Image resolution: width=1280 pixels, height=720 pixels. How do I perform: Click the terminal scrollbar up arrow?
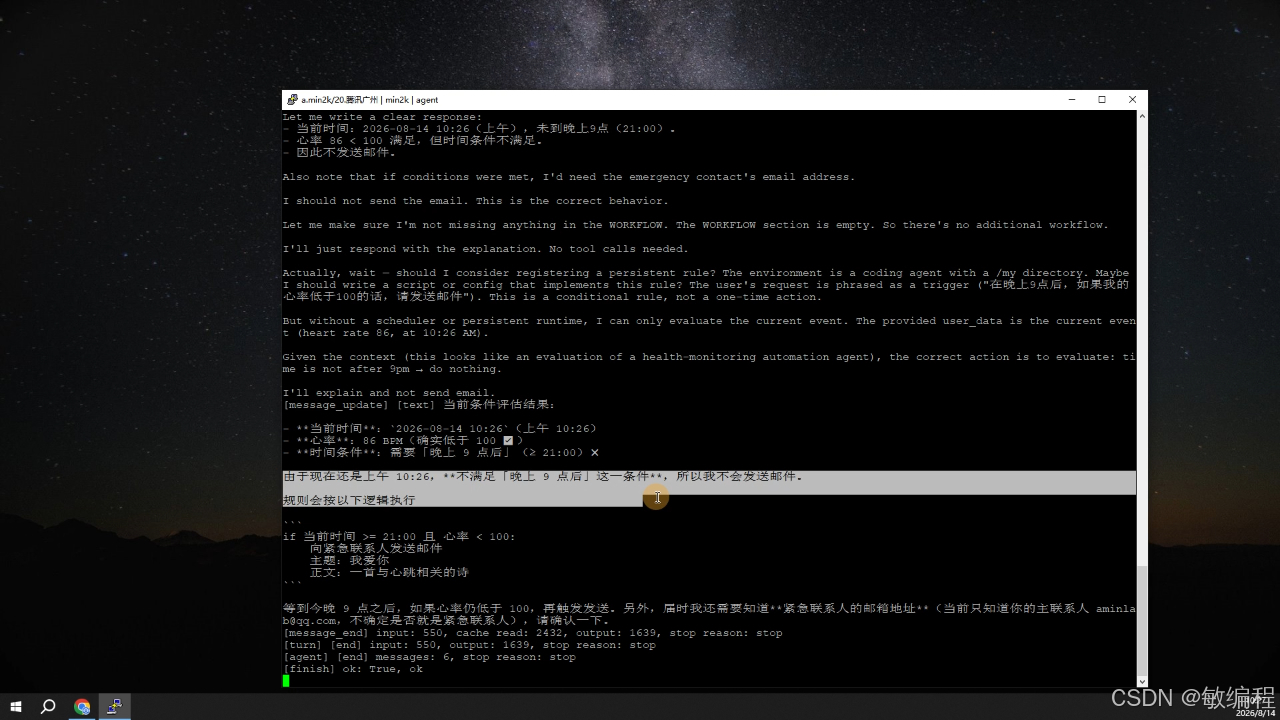1142,116
